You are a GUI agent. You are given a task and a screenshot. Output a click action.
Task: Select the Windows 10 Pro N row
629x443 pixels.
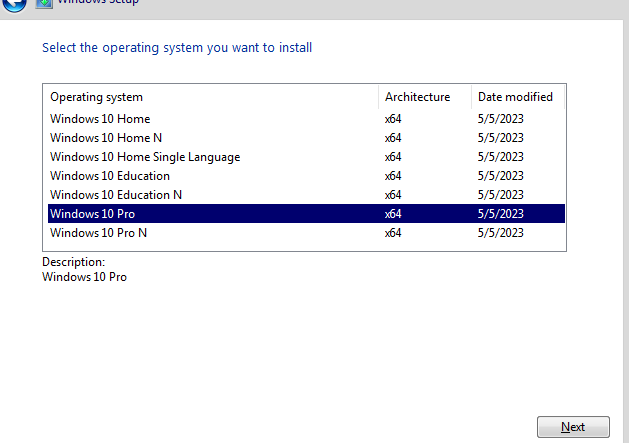click(306, 233)
